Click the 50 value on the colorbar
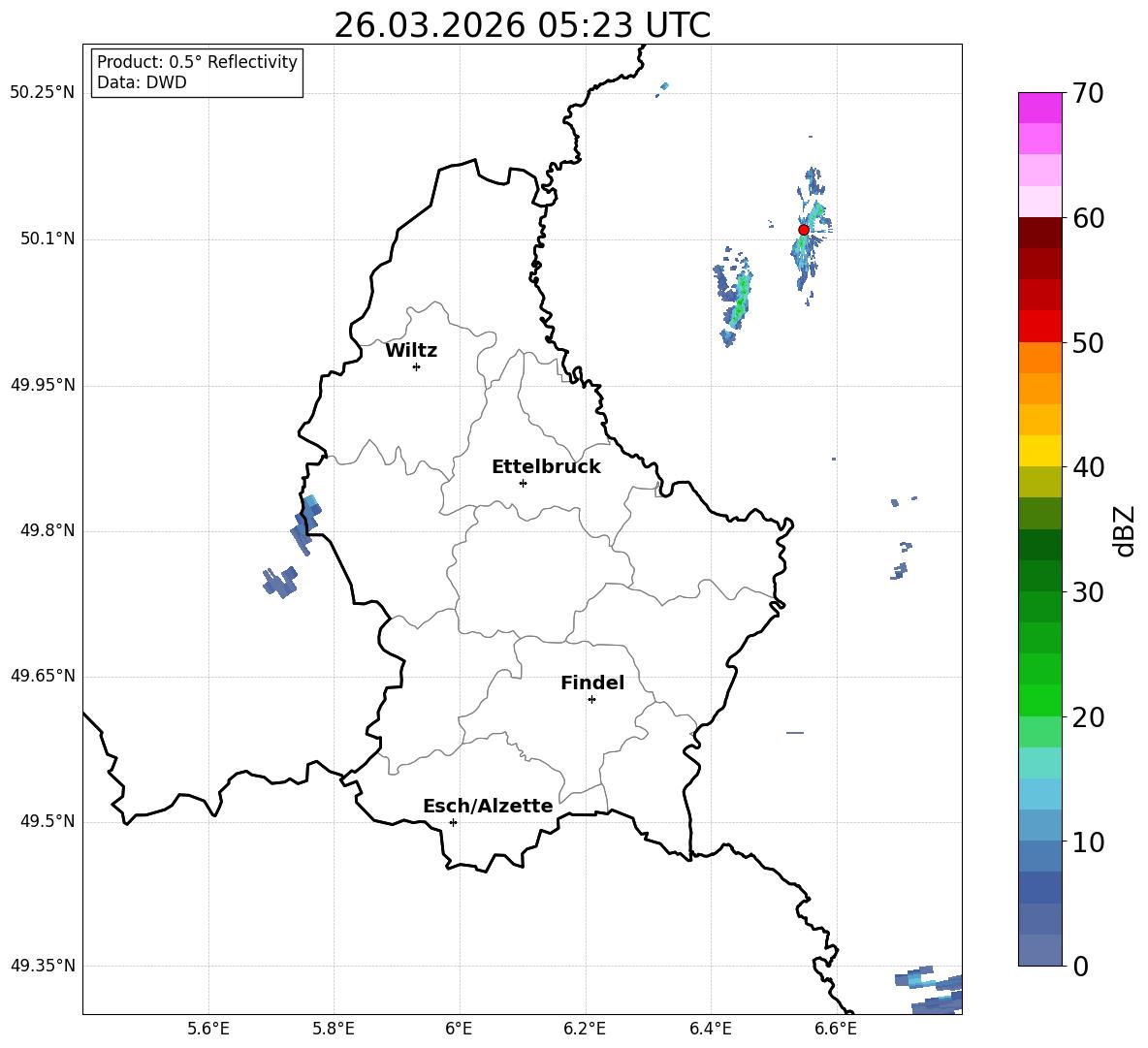 coord(1088,342)
